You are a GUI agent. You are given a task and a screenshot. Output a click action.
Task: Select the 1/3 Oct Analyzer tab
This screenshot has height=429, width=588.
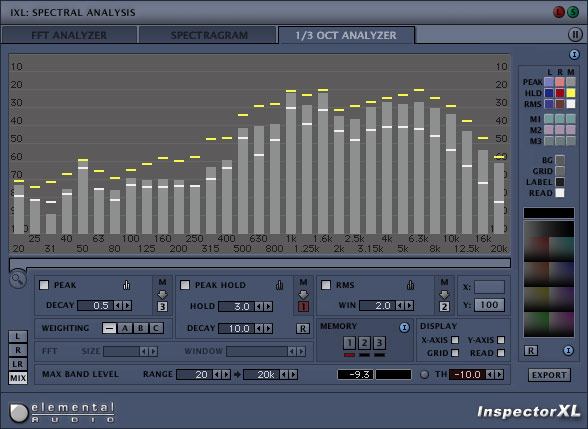coord(346,35)
